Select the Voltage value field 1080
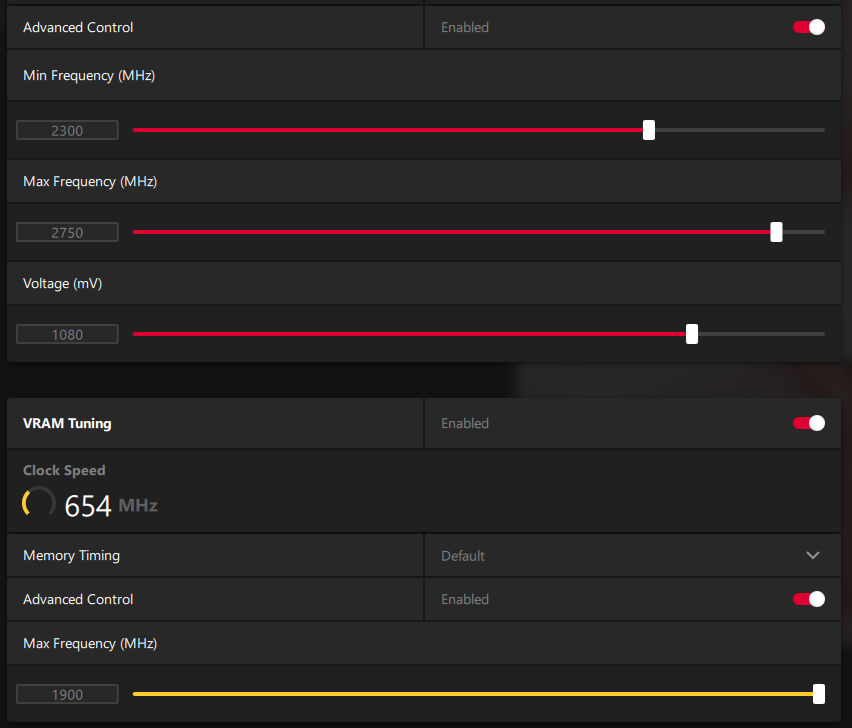 point(67,334)
